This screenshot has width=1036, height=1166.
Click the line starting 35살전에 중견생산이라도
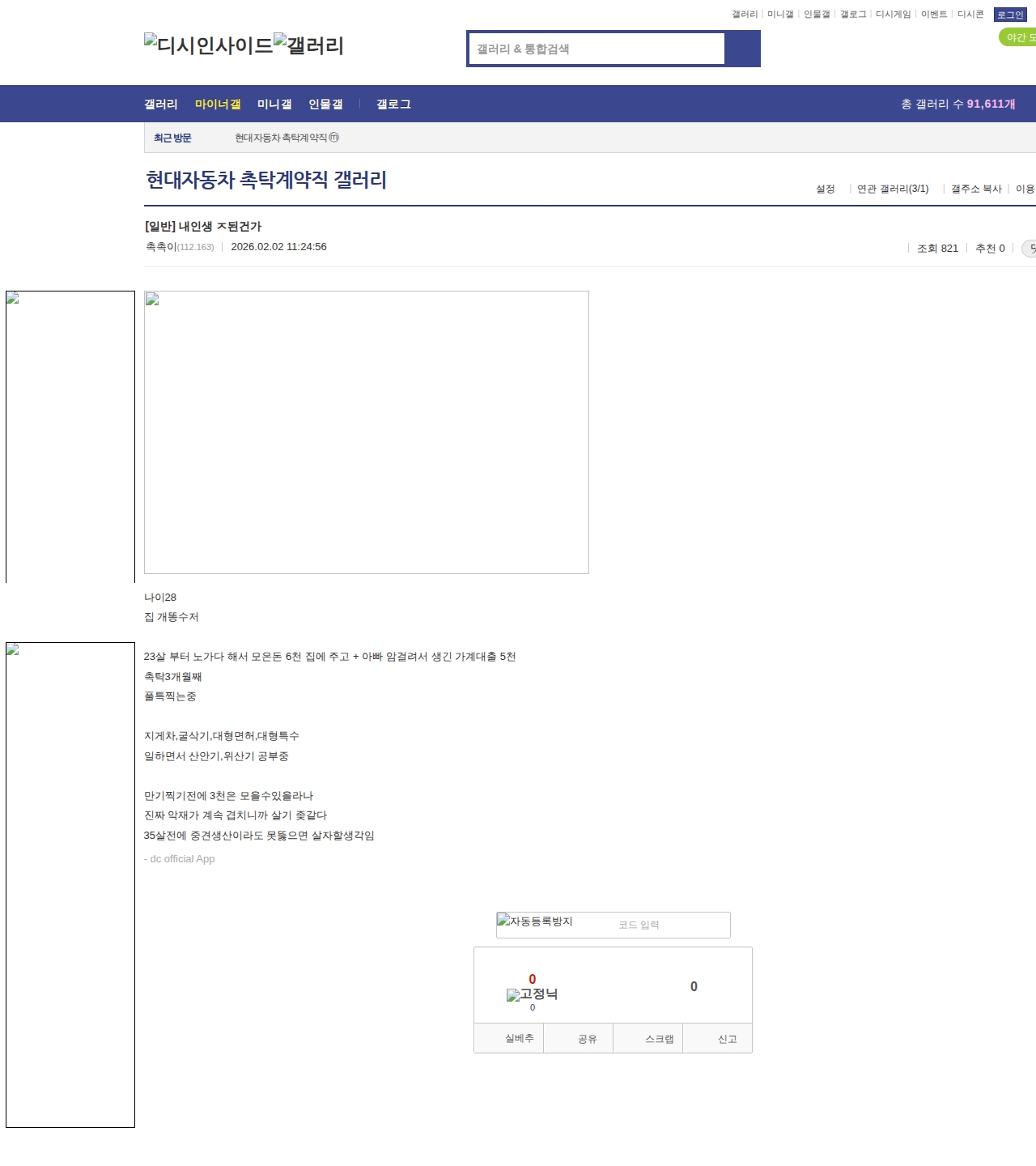click(x=259, y=836)
